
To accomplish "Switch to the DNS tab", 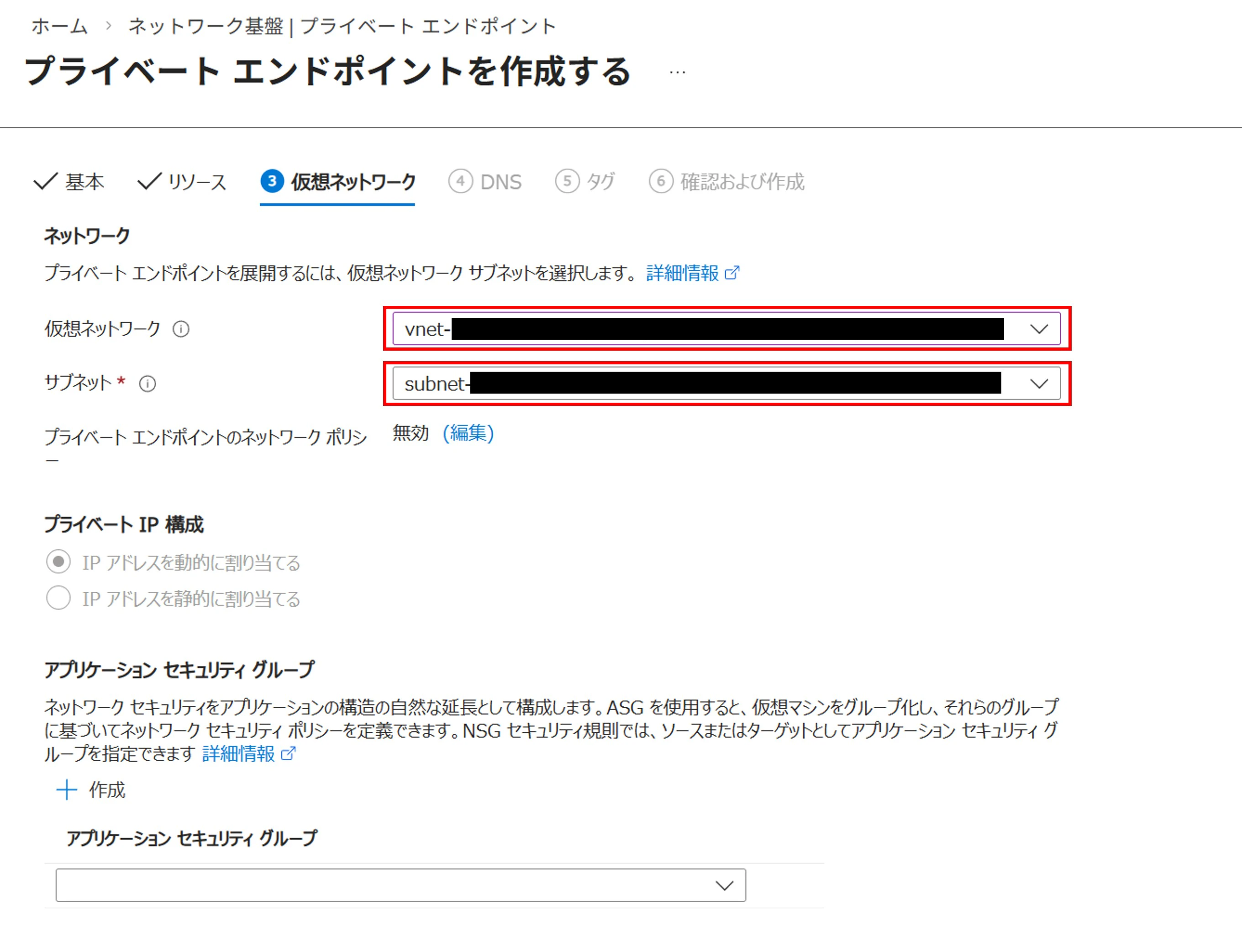I will 501,181.
